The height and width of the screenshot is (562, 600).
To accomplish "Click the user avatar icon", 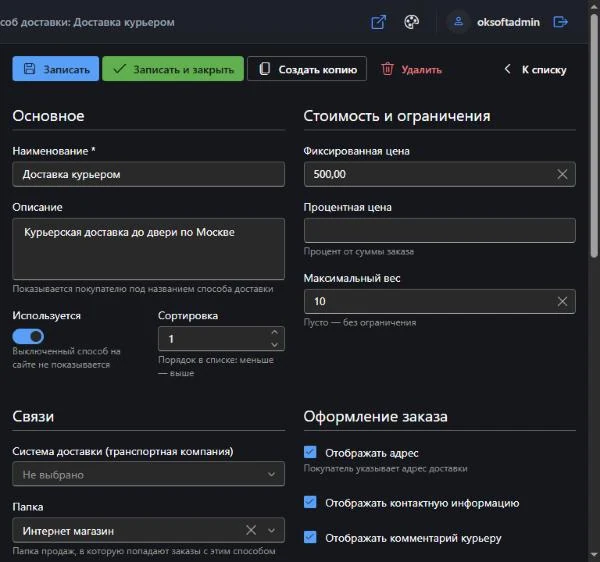I will pos(458,22).
